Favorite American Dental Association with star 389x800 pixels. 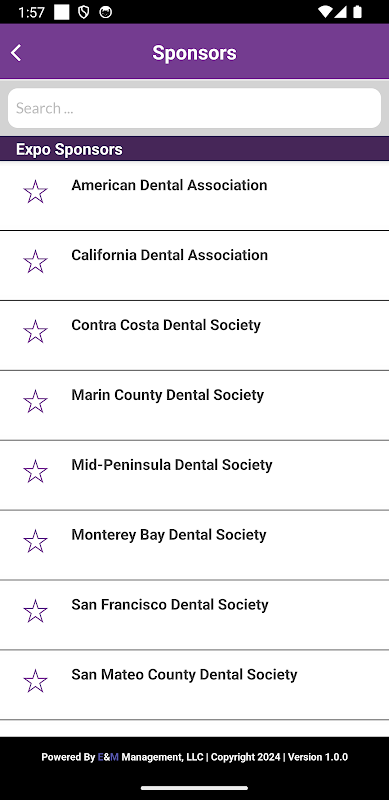click(35, 192)
